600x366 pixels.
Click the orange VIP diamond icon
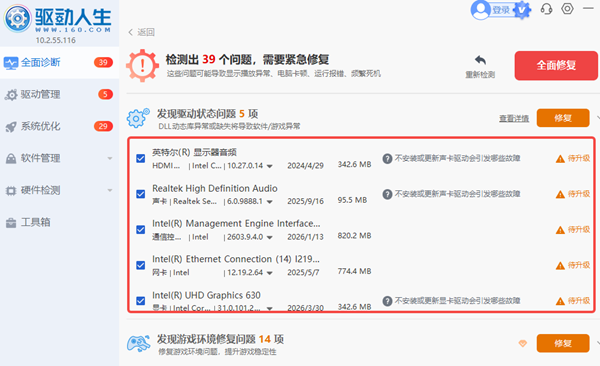pyautogui.click(x=523, y=343)
